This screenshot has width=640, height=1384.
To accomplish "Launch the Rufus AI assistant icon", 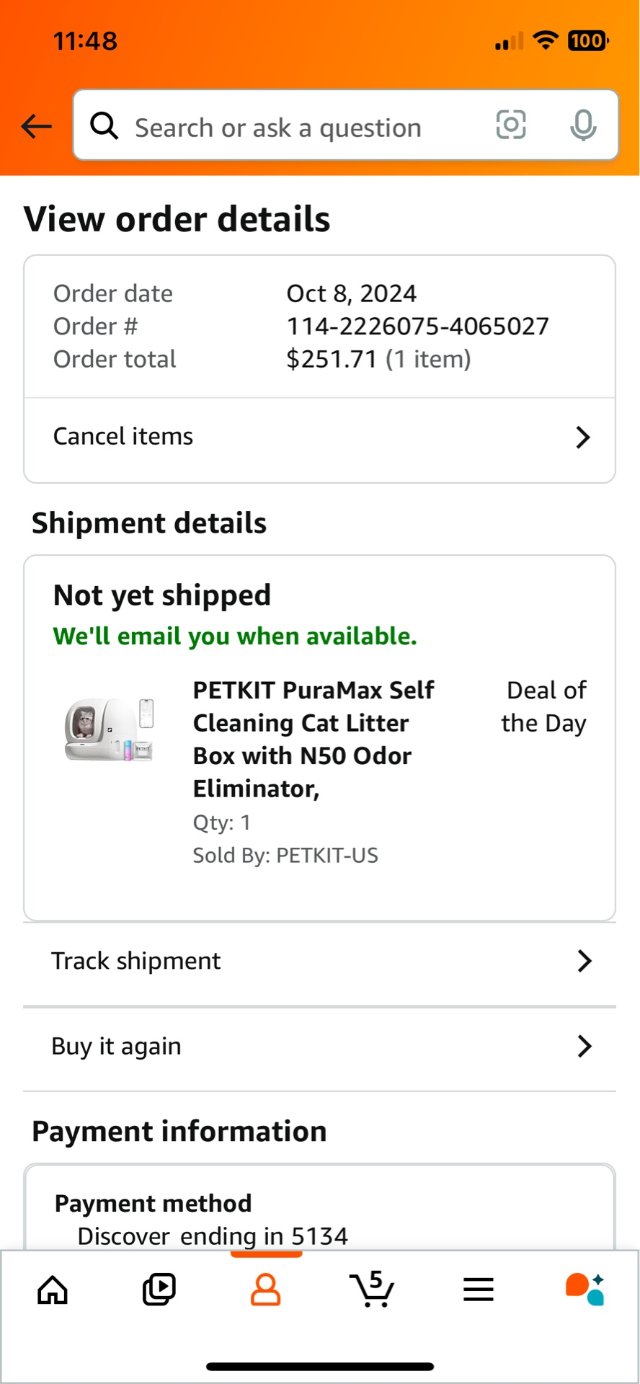I will (584, 1289).
